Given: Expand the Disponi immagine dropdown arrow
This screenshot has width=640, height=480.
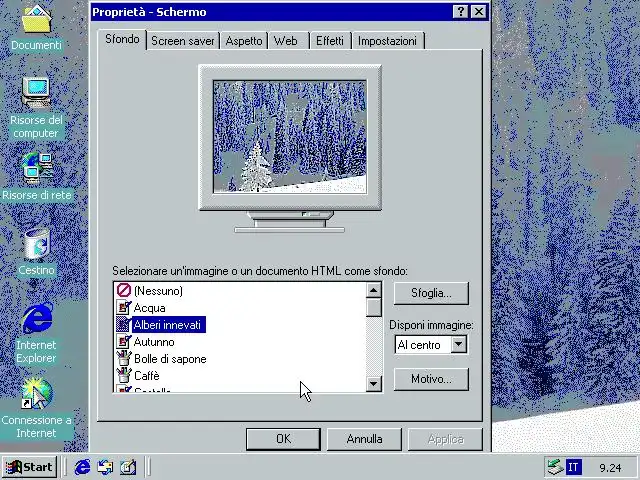Looking at the screenshot, I should [x=459, y=344].
